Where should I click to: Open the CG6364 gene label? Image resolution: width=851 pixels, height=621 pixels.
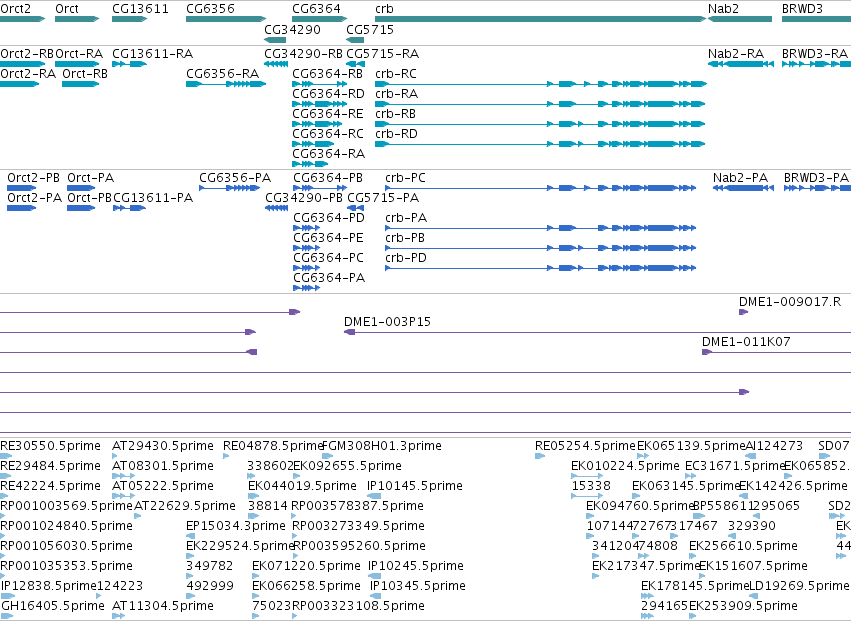coord(316,9)
